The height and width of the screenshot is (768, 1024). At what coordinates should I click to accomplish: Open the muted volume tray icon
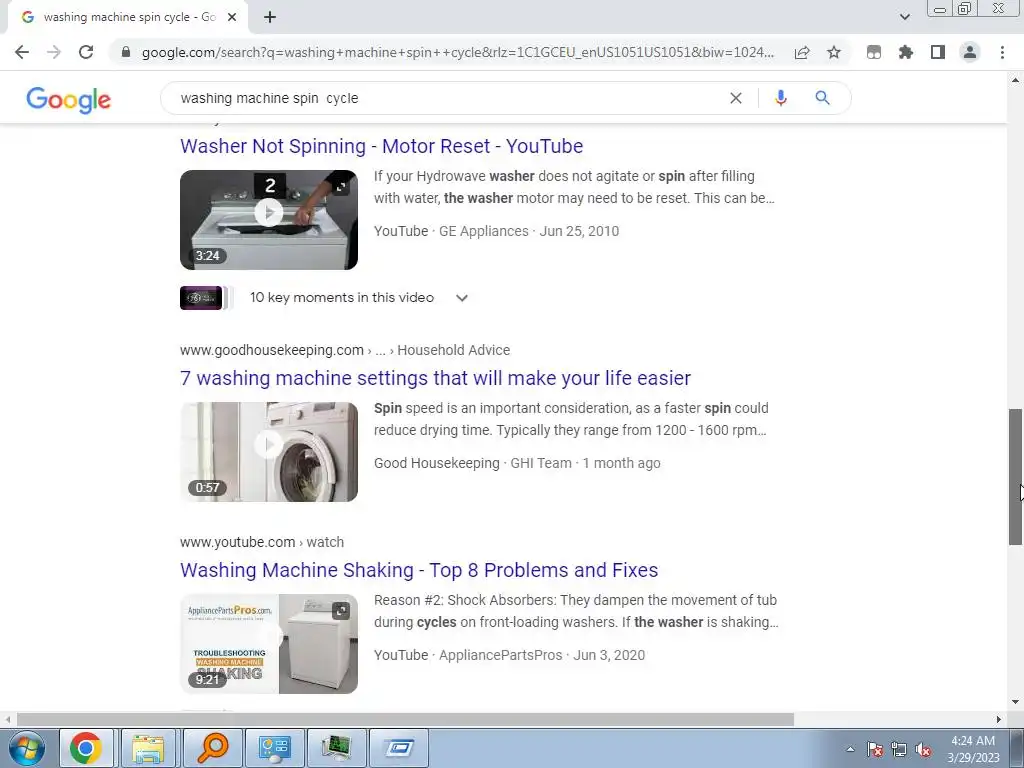pyautogui.click(x=923, y=749)
